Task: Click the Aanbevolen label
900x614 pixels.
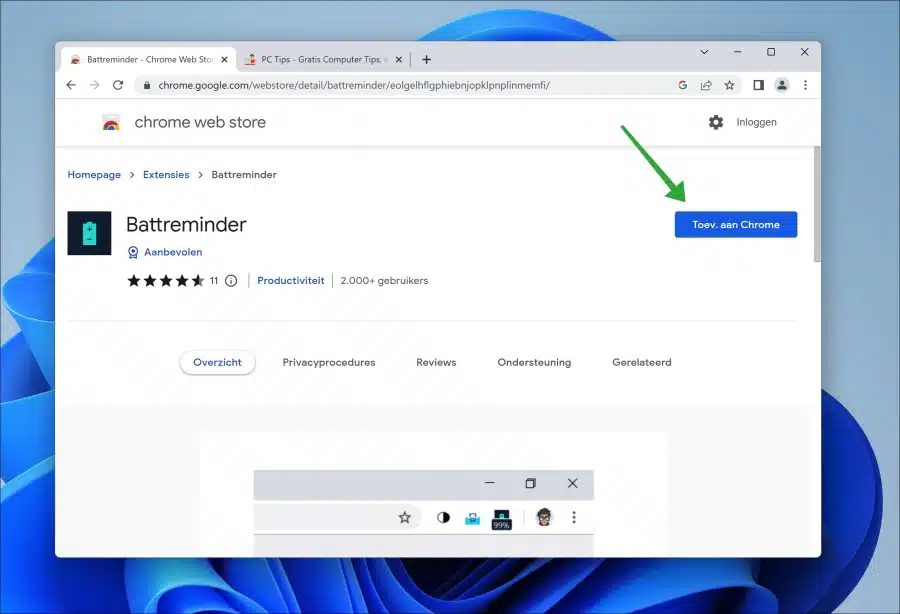Action: pos(173,252)
